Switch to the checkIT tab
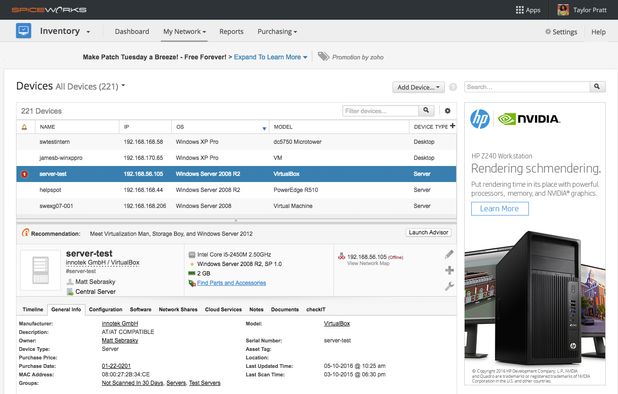Image resolution: width=618 pixels, height=394 pixels. point(316,310)
